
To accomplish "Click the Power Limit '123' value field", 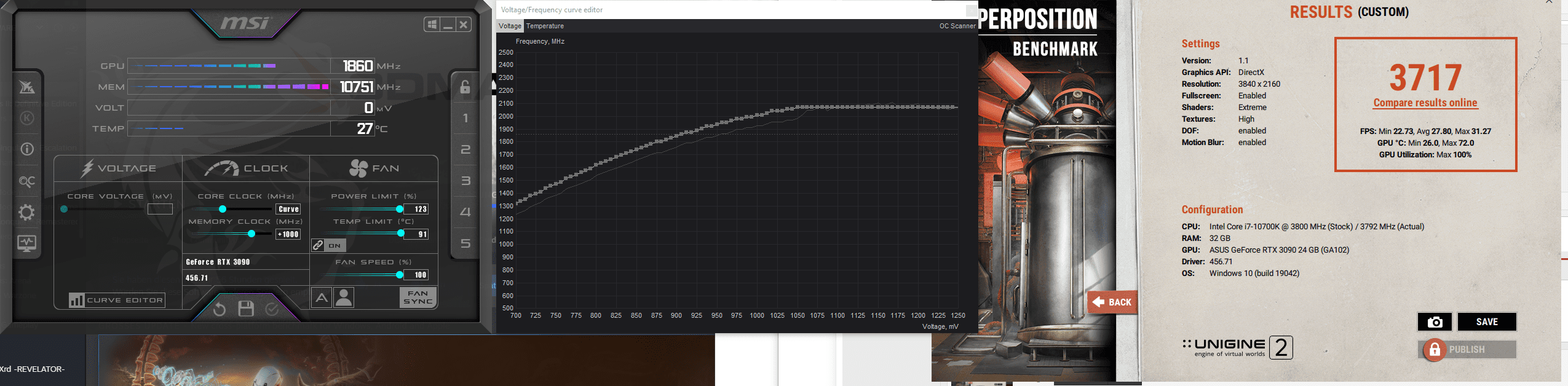I will (x=416, y=209).
